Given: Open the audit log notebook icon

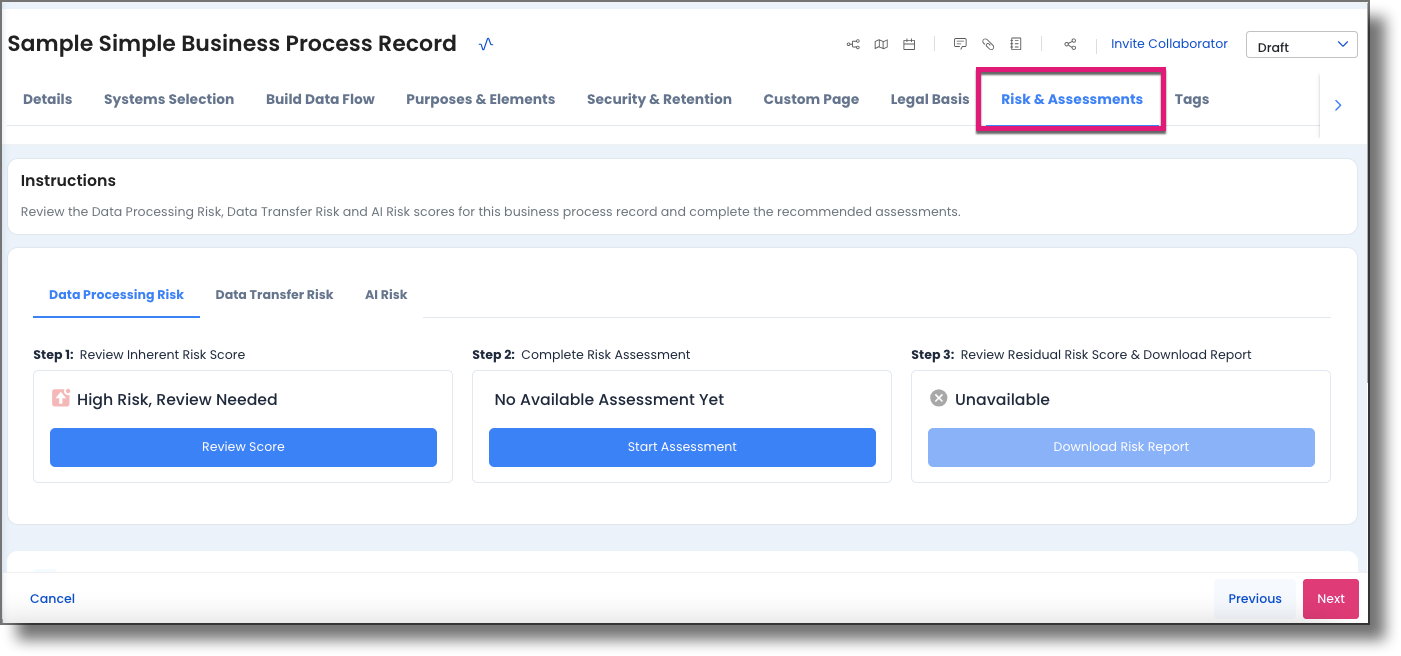Looking at the screenshot, I should 1016,44.
